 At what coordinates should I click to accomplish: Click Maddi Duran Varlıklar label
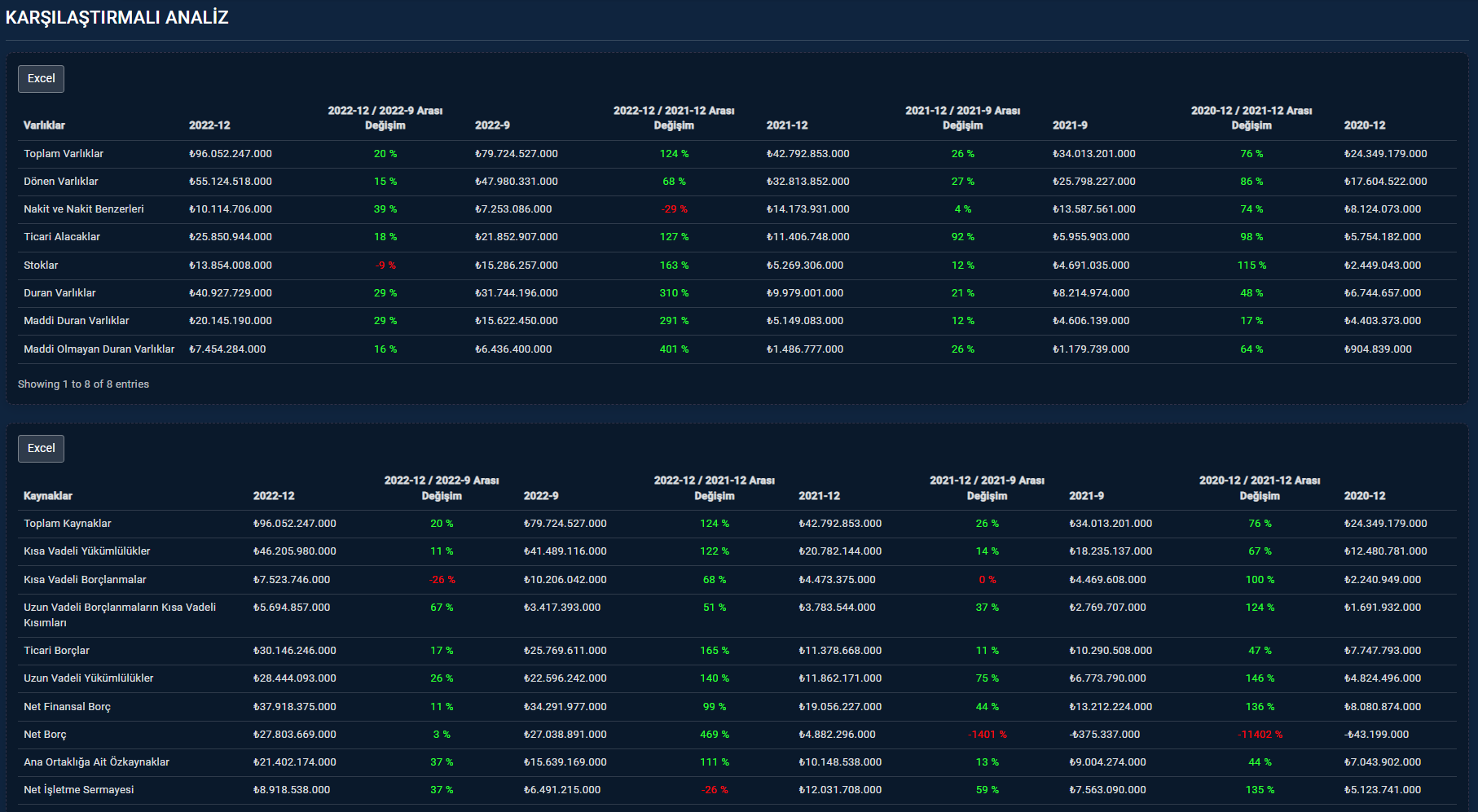[x=77, y=321]
